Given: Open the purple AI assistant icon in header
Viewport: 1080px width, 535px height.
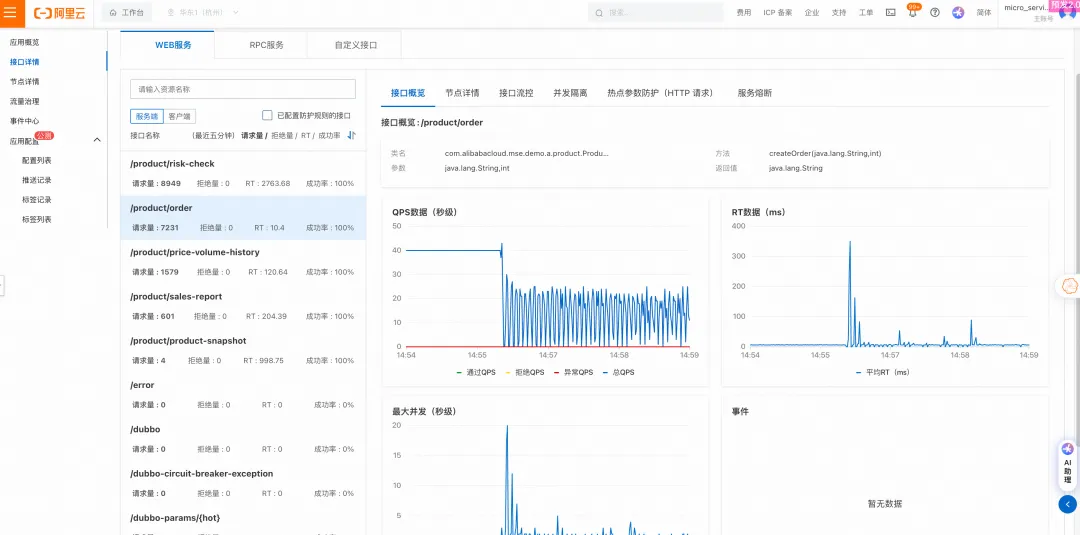Looking at the screenshot, I should pos(958,12).
